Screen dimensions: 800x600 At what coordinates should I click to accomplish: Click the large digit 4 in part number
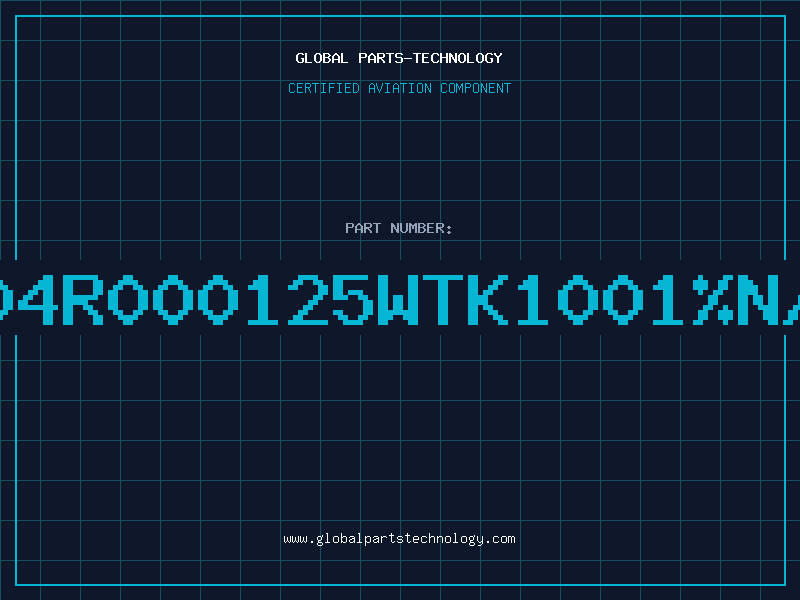pos(35,299)
